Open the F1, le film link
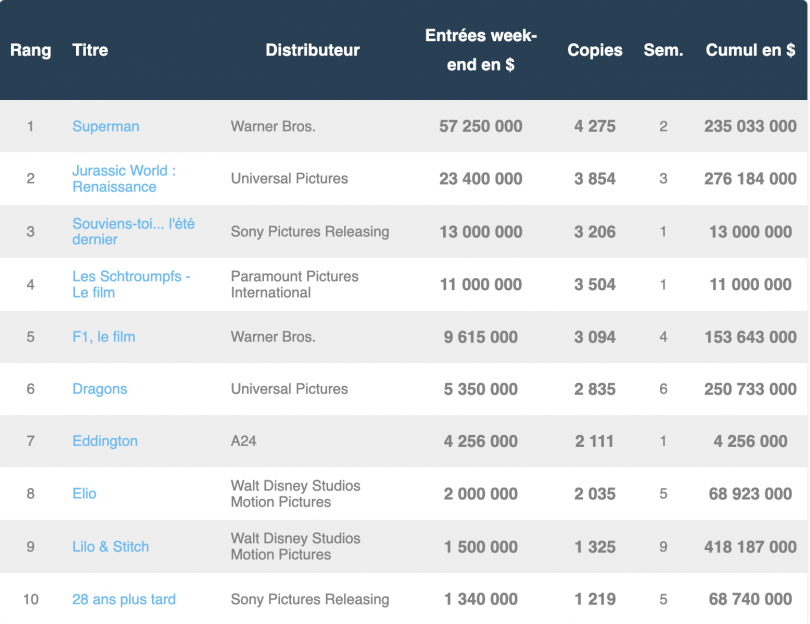 [x=104, y=337]
